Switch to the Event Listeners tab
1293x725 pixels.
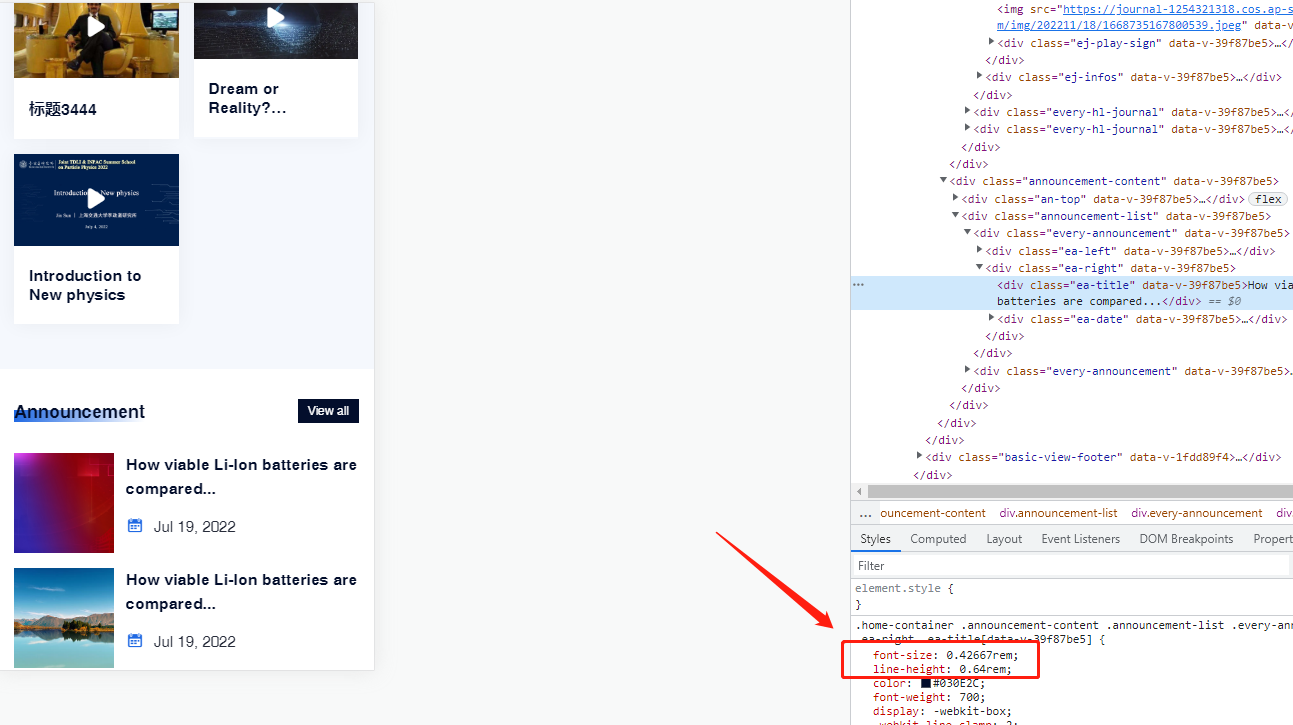[x=1081, y=539]
